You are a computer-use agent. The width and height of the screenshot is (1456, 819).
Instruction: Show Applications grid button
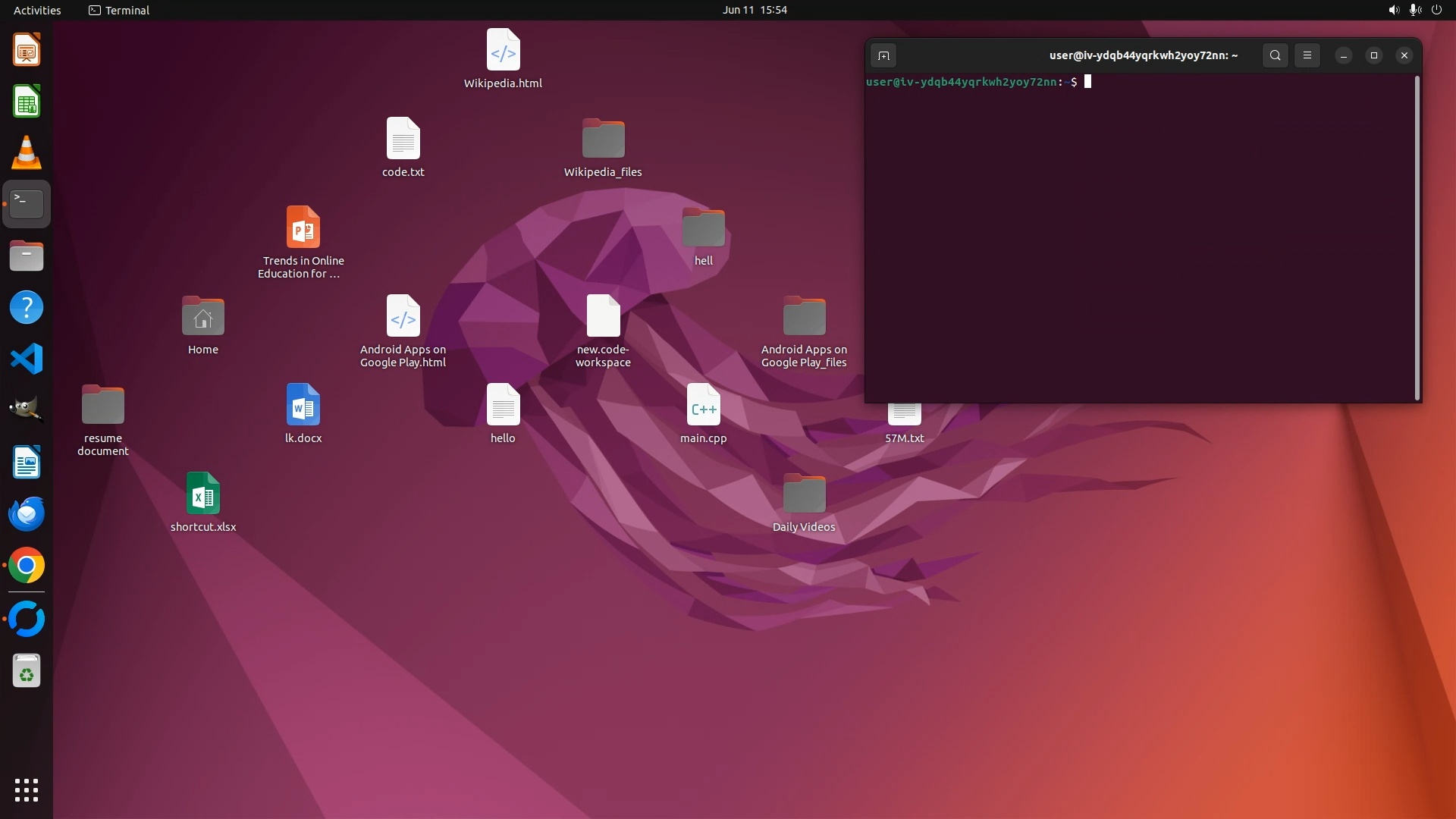point(27,790)
